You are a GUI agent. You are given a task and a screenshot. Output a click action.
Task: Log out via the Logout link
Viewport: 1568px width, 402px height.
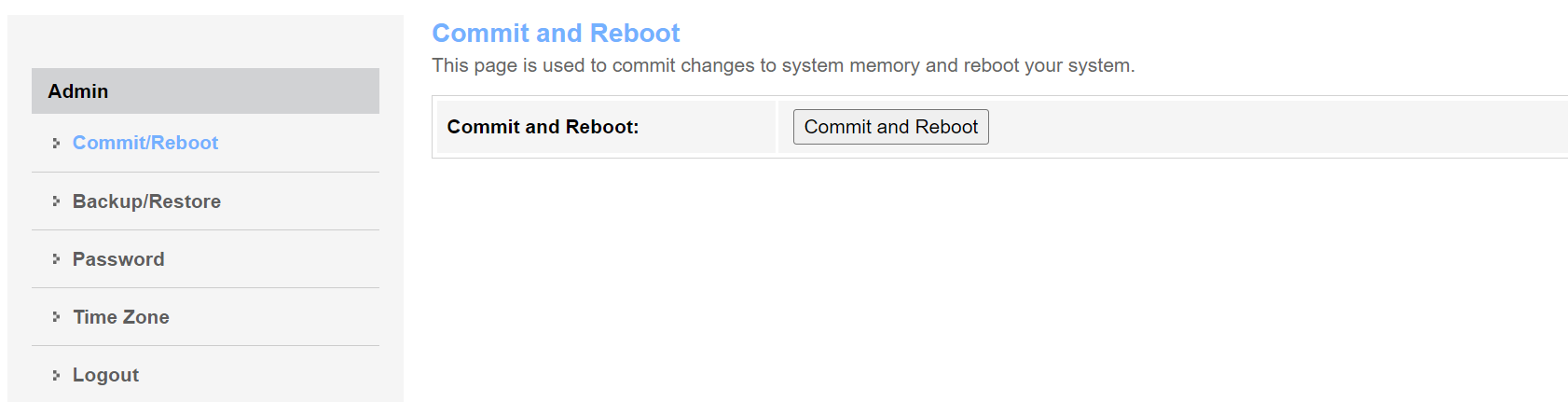click(105, 375)
